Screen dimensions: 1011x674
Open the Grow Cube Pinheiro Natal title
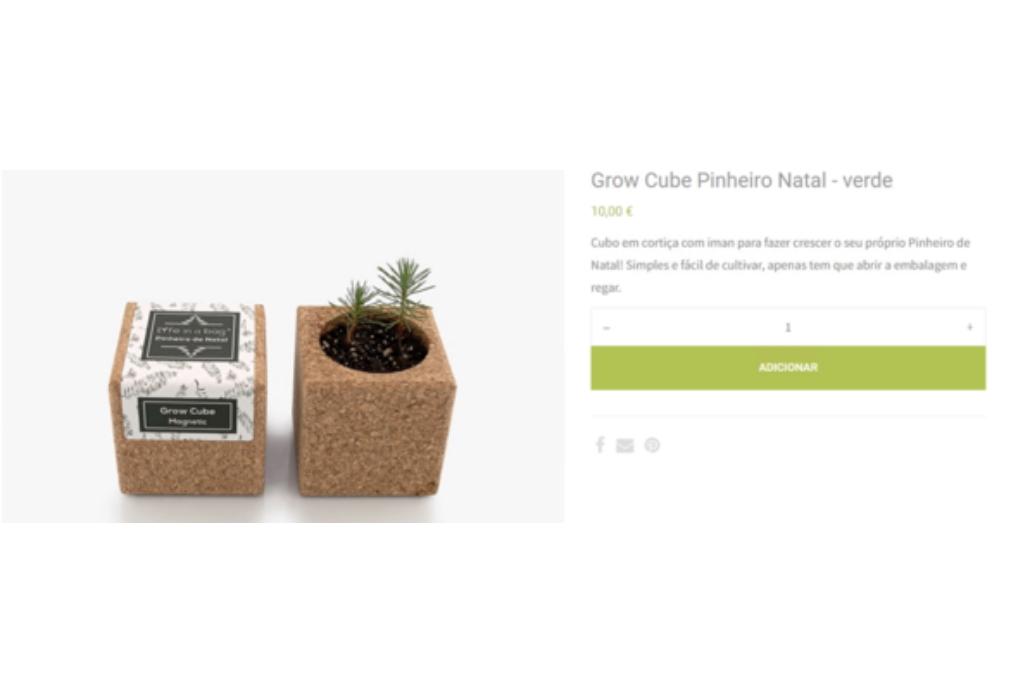click(741, 180)
